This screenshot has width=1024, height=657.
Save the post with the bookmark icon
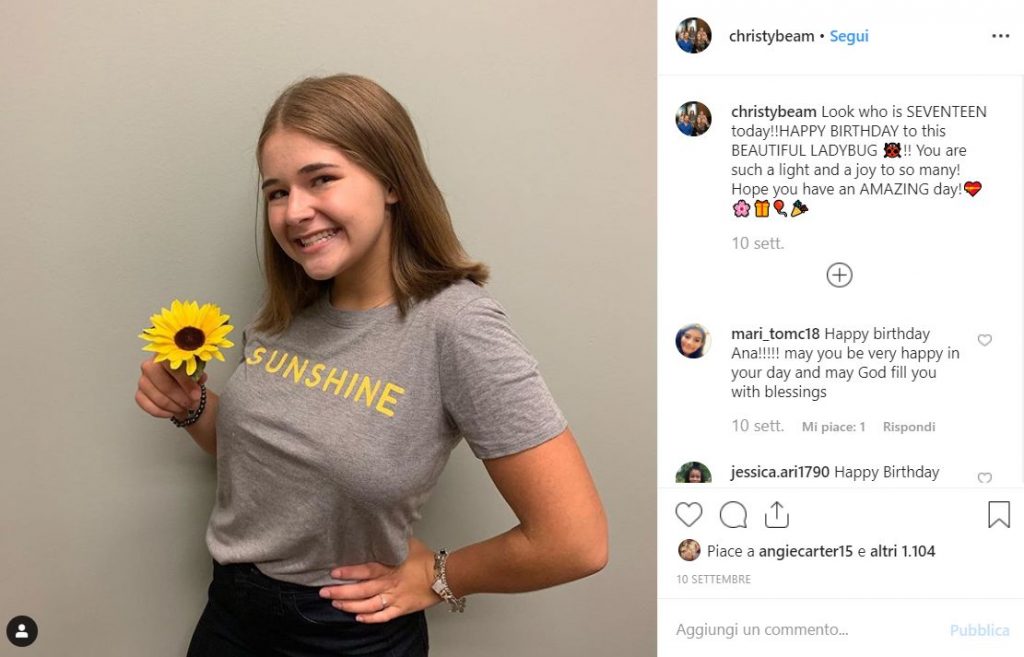click(x=998, y=515)
